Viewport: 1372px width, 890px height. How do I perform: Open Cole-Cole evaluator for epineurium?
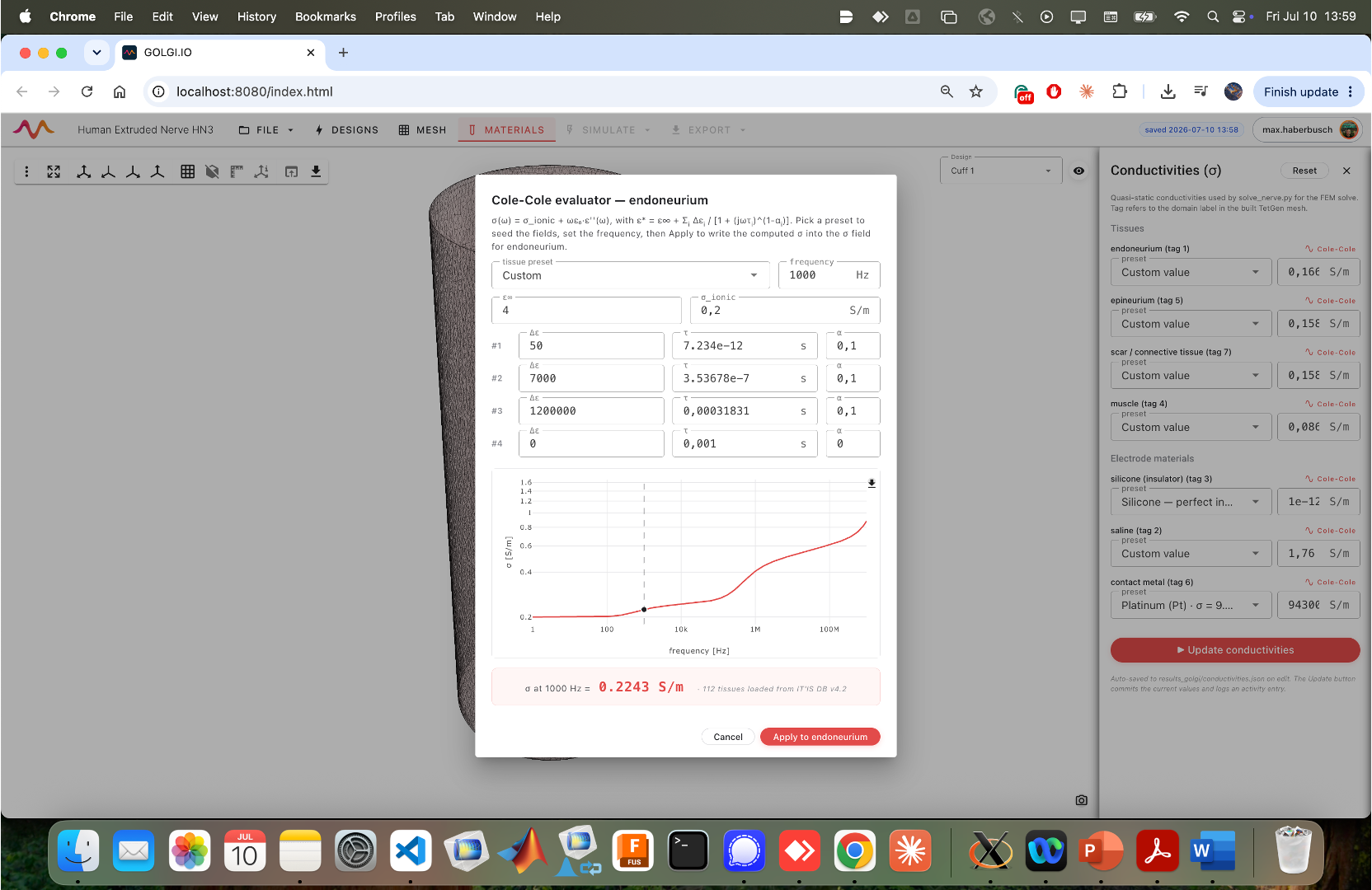pos(1330,301)
